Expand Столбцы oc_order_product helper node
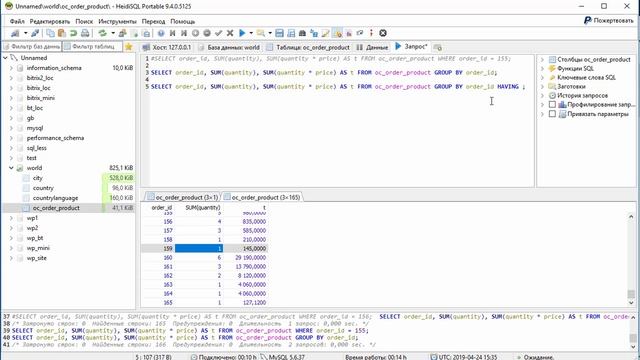 point(542,60)
